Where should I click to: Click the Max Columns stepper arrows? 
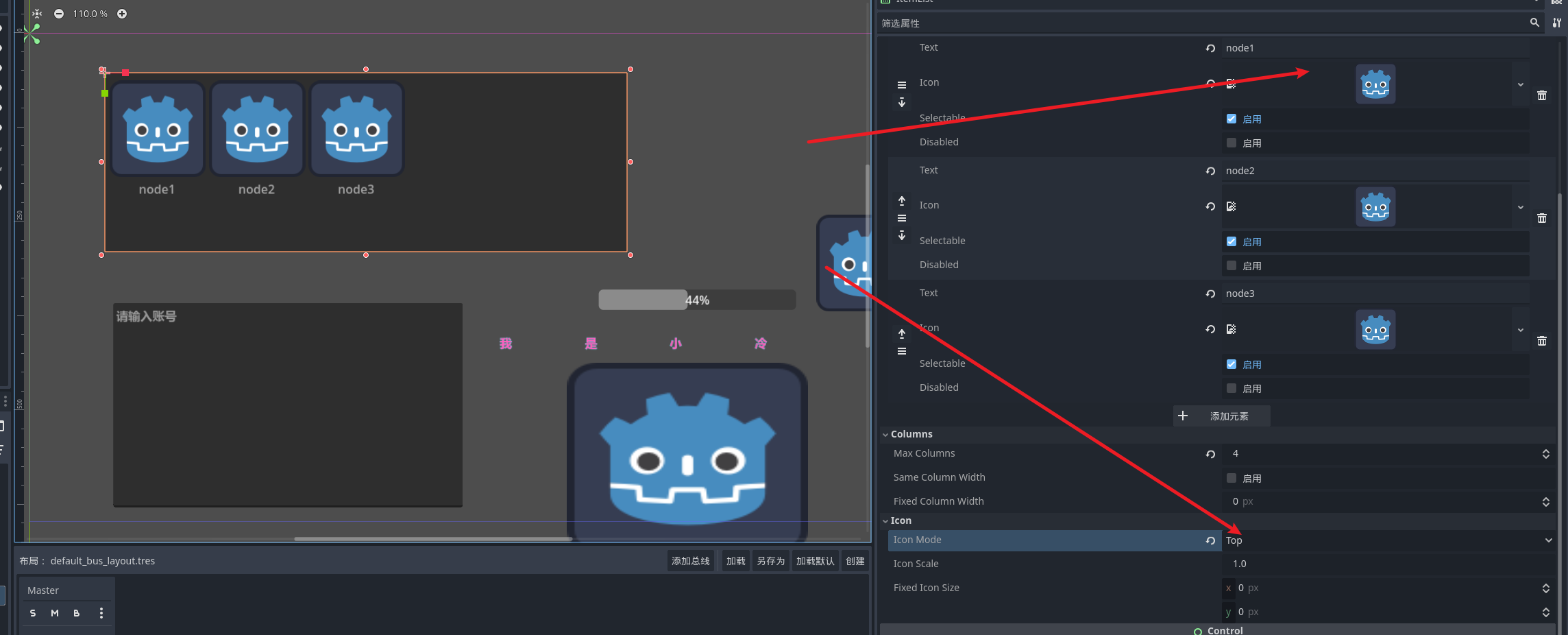(1545, 454)
